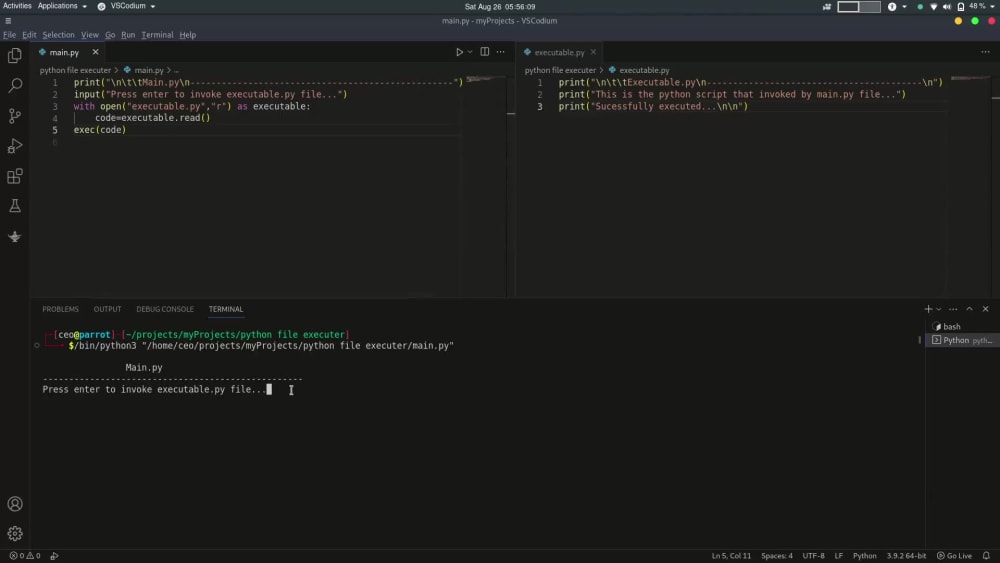Open the Terminal menu
This screenshot has height=563, width=1000.
pyautogui.click(x=158, y=34)
